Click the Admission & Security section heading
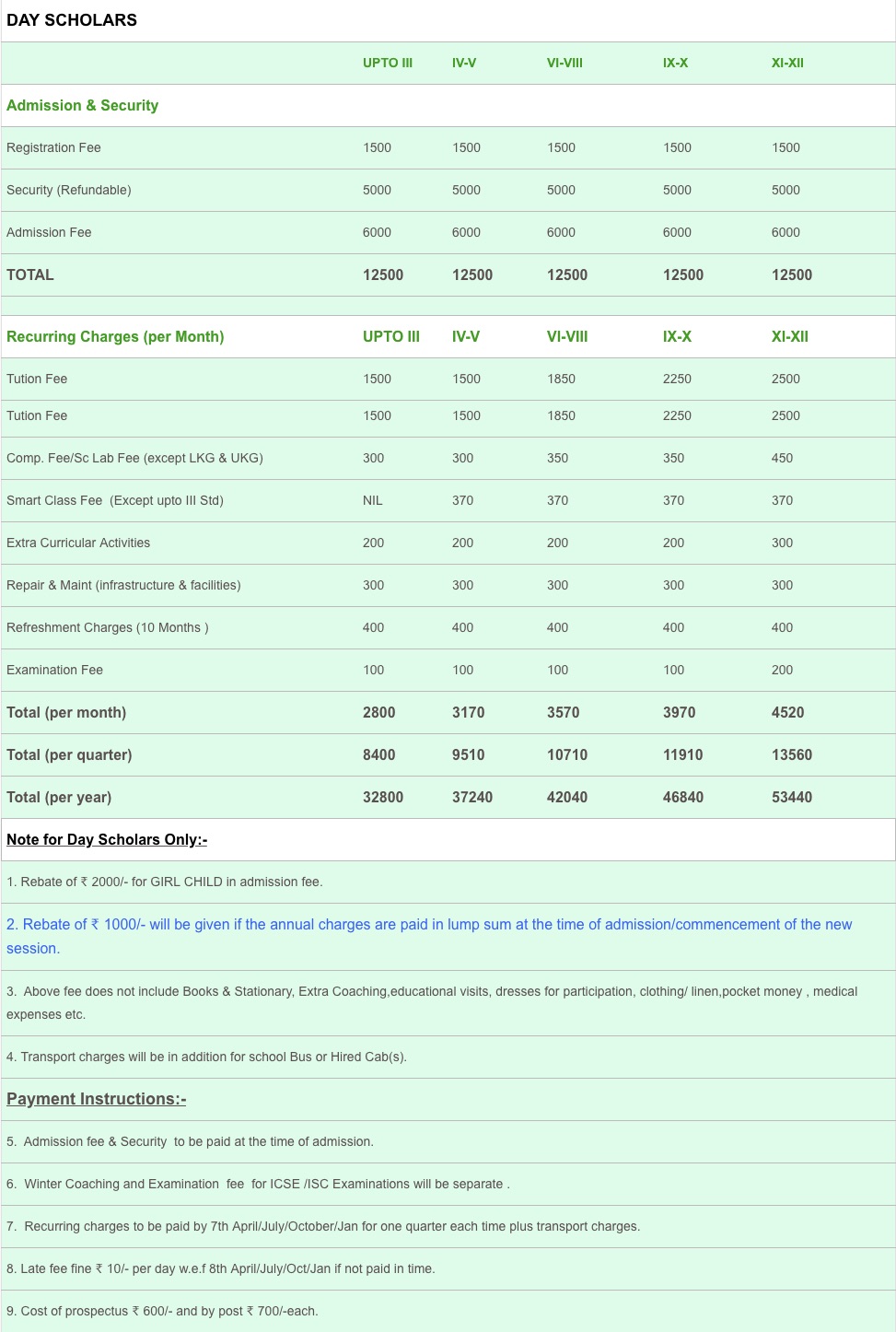Screen dimensions: 896x1332 click(82, 106)
